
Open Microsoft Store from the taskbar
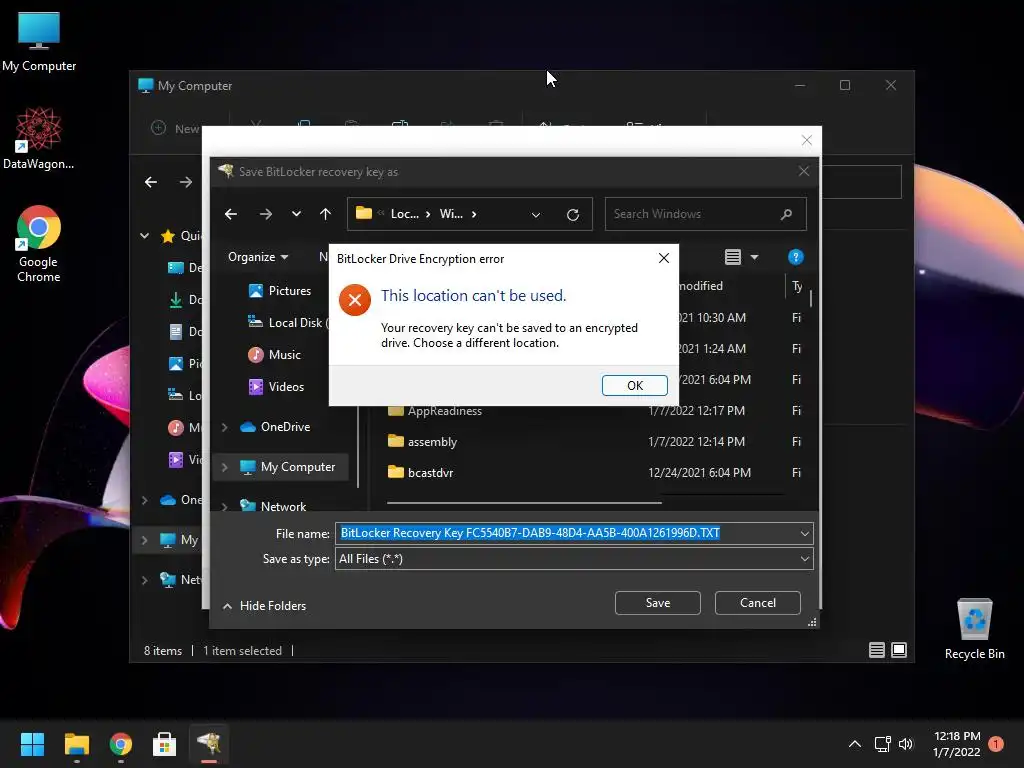[164, 744]
